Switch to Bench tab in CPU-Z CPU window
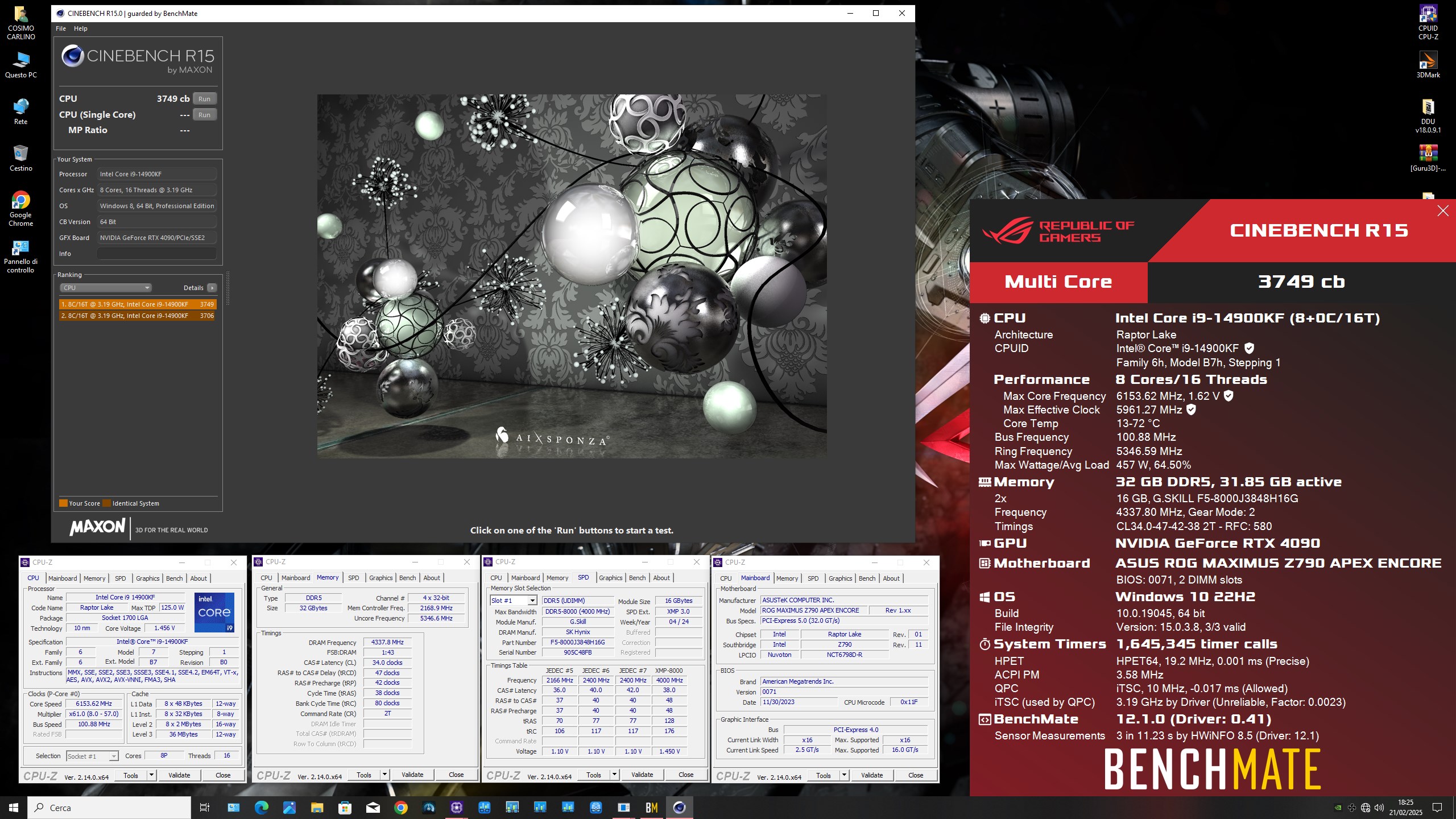 175,578
